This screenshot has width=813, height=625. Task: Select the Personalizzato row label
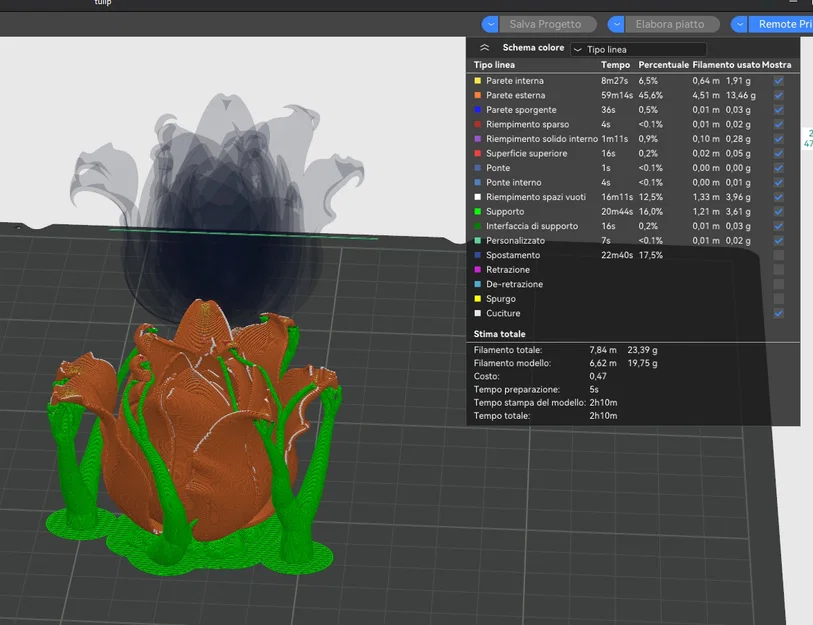pos(515,241)
